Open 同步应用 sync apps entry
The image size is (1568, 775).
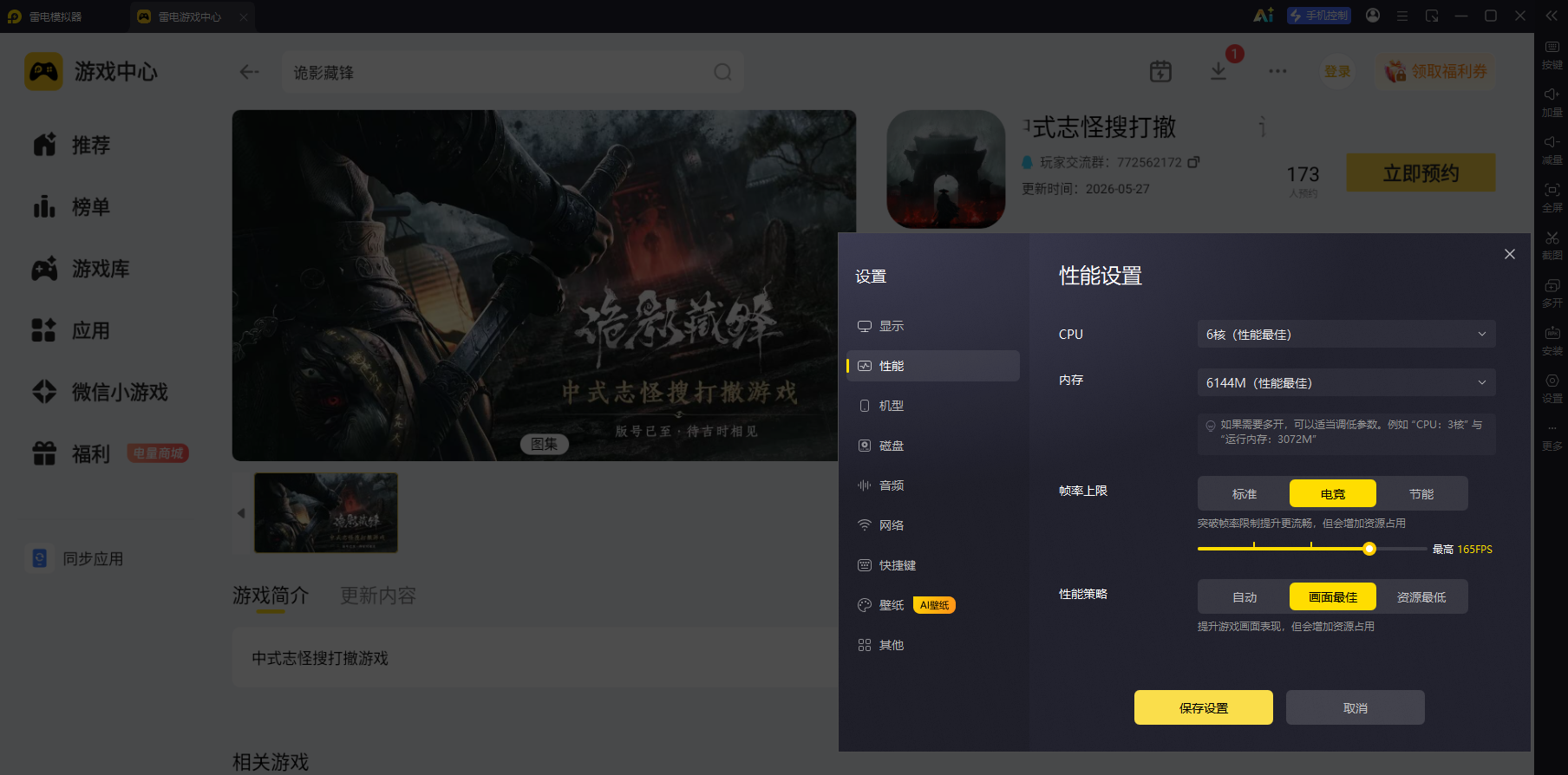coord(76,558)
